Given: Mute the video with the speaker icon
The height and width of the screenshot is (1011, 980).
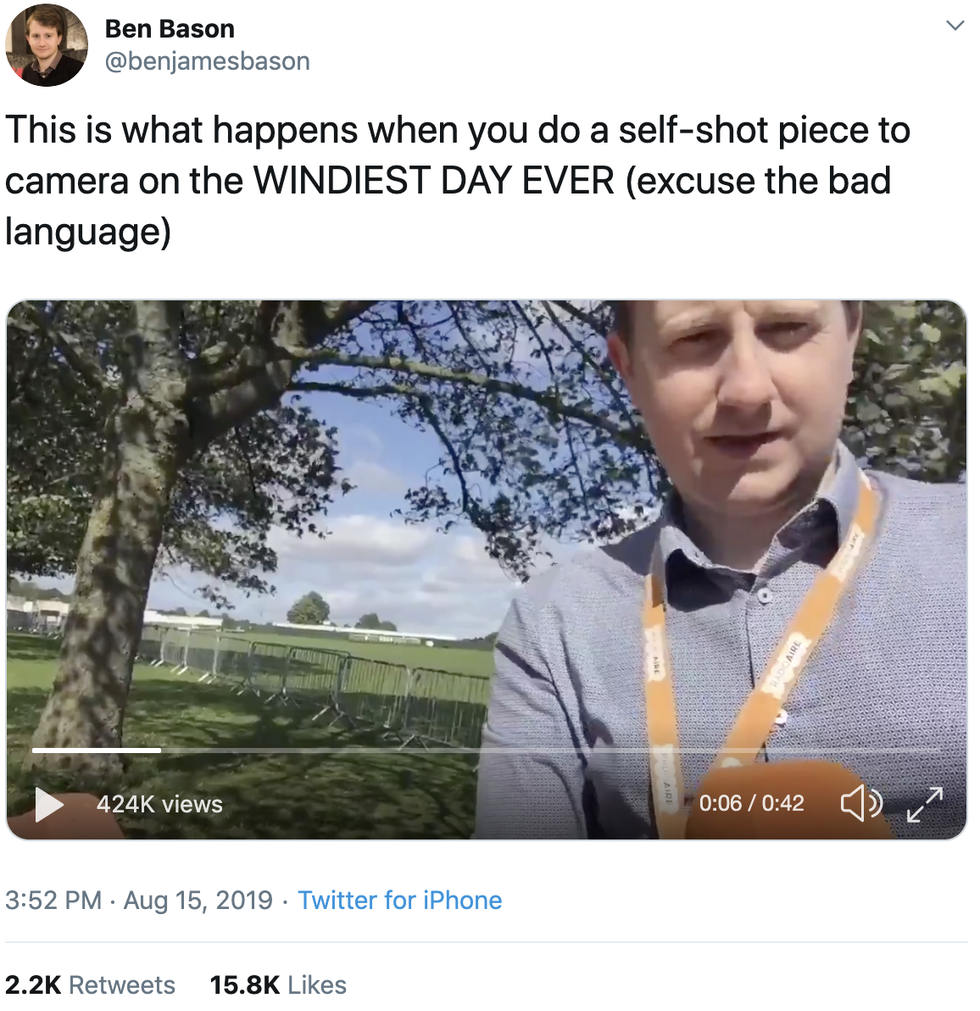Looking at the screenshot, I should pos(860,803).
